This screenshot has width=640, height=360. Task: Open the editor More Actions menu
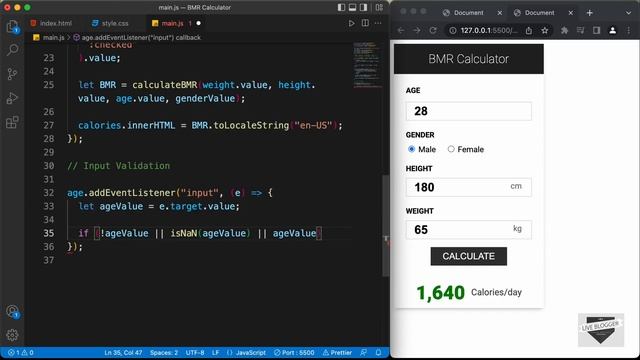(378, 23)
